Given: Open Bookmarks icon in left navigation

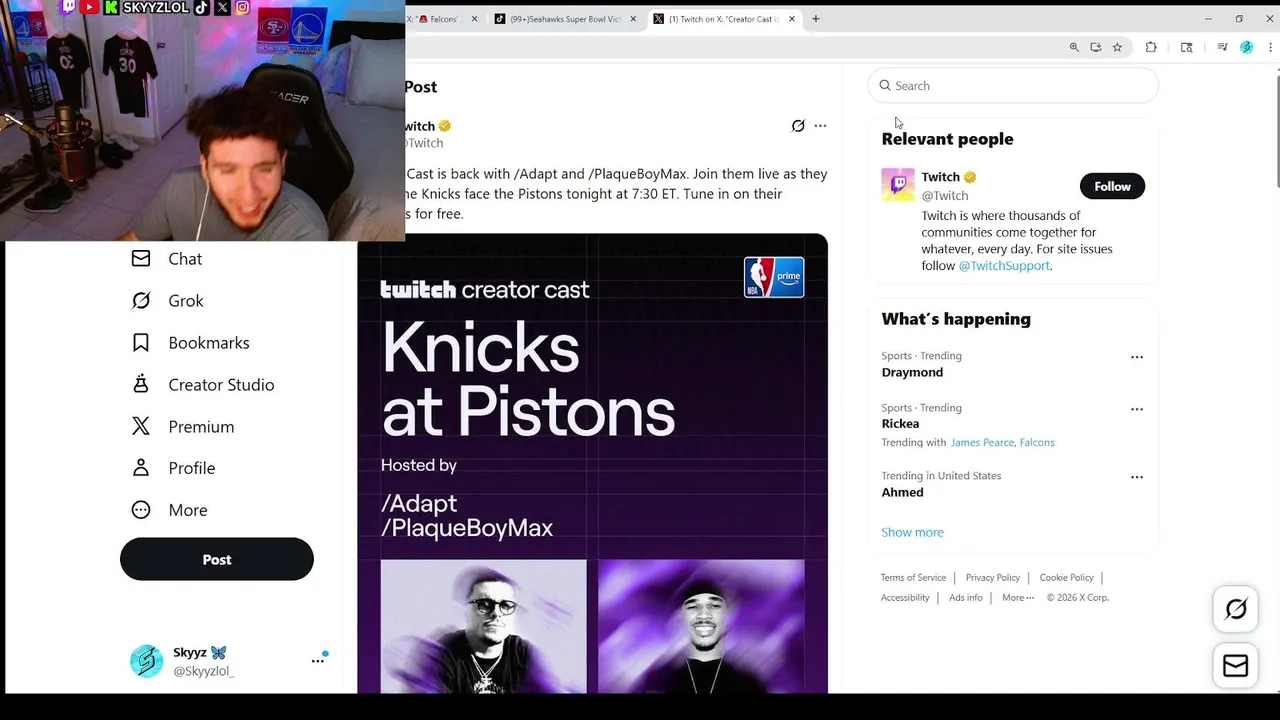Looking at the screenshot, I should [x=141, y=343].
